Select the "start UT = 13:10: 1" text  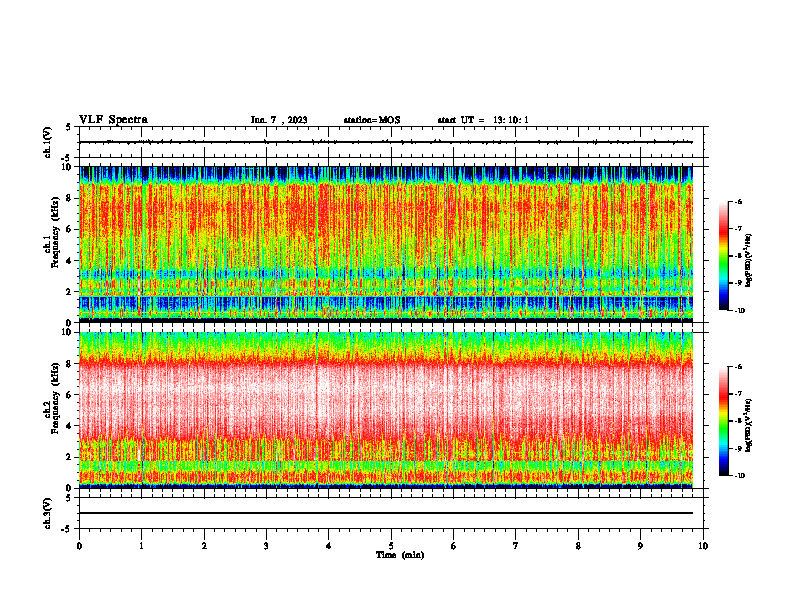point(483,120)
